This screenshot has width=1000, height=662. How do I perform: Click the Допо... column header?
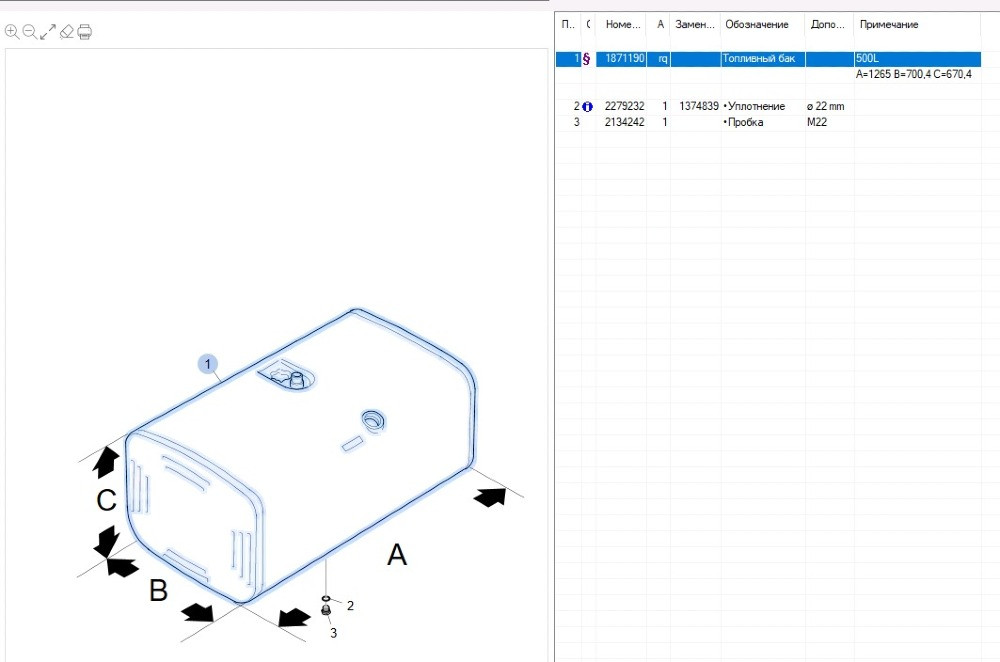click(x=828, y=25)
